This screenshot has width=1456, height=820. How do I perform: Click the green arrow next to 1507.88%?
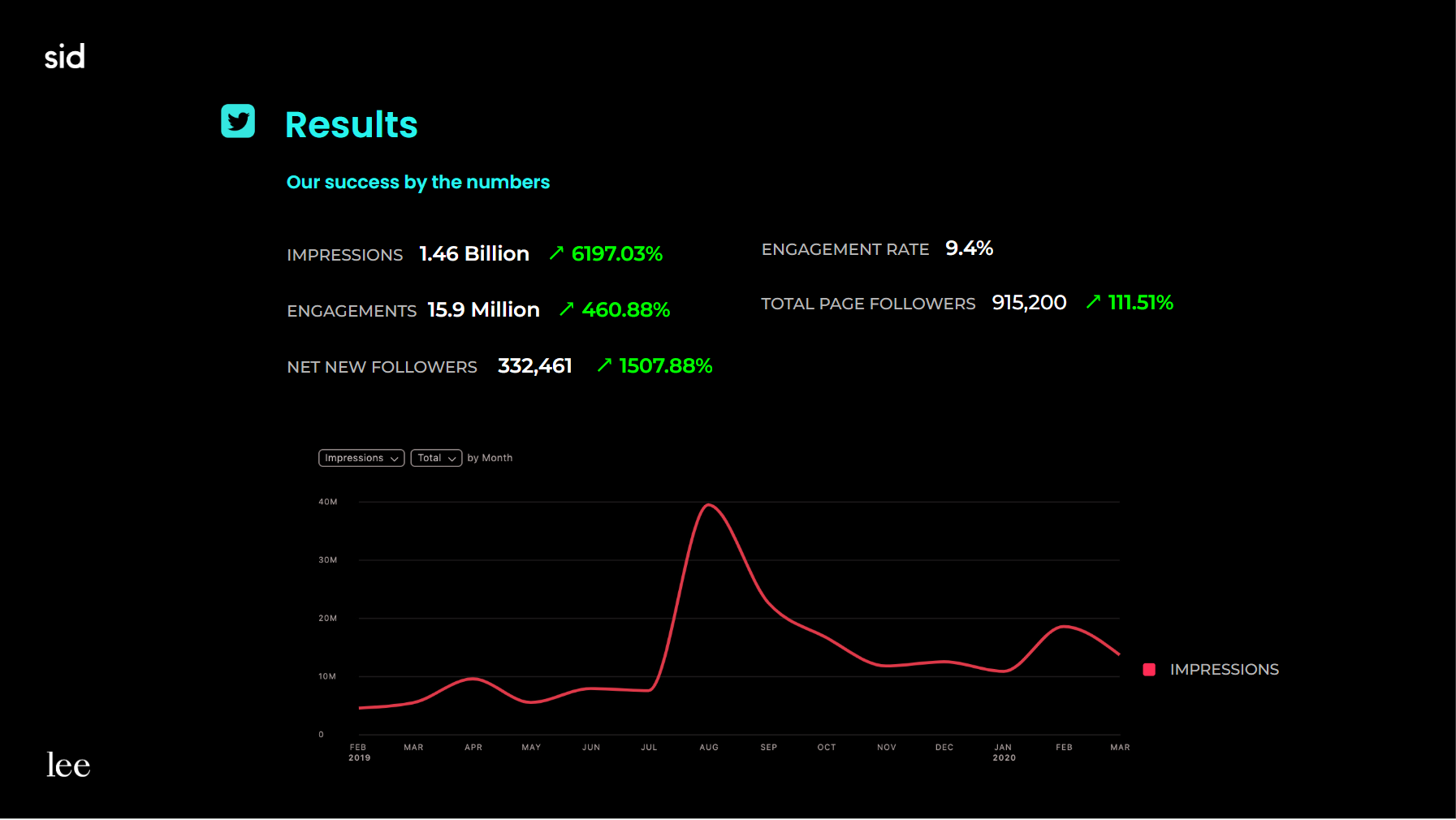[x=604, y=365]
